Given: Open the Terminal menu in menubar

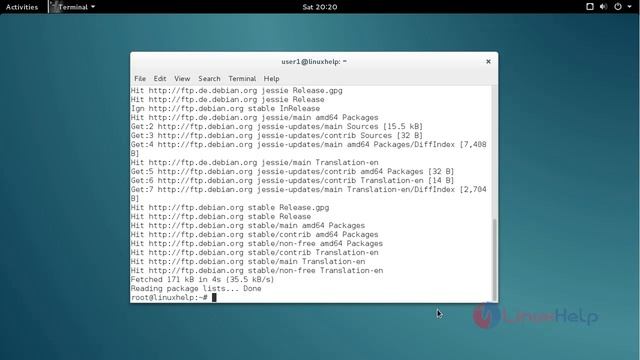Looking at the screenshot, I should click(242, 78).
